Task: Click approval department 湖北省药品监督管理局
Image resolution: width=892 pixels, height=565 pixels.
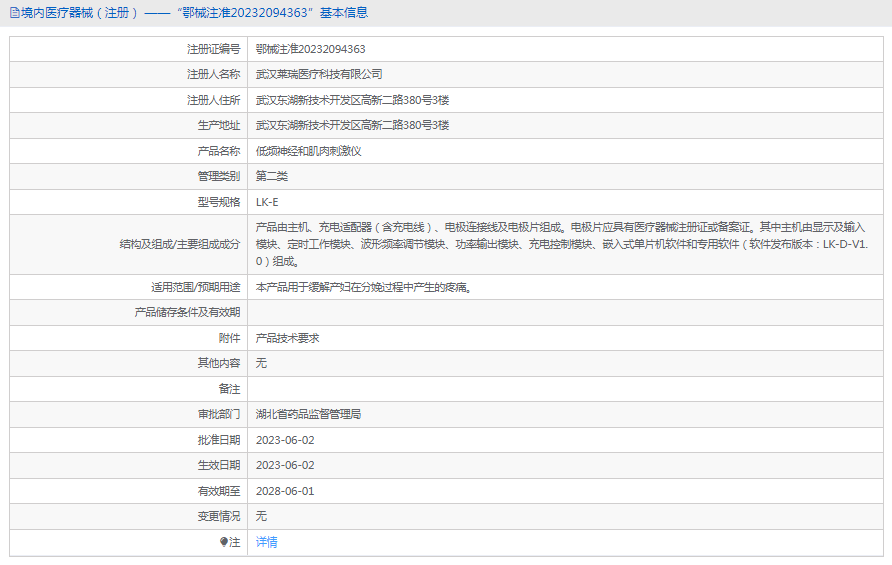Action: coord(308,414)
